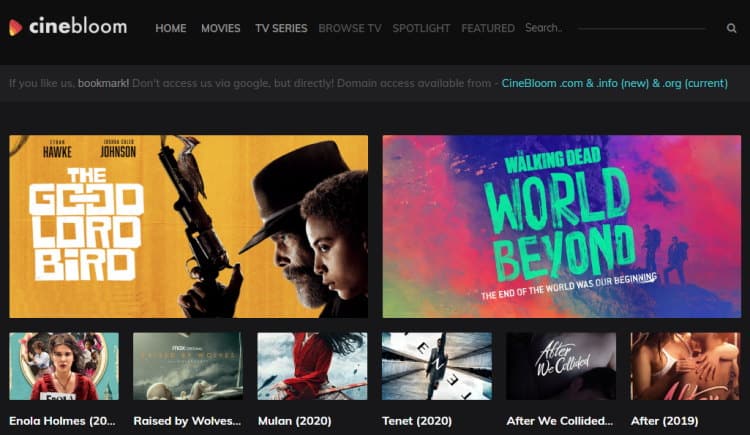Focus the Search input field
Image resolution: width=750 pixels, height=435 pixels.
(615, 28)
